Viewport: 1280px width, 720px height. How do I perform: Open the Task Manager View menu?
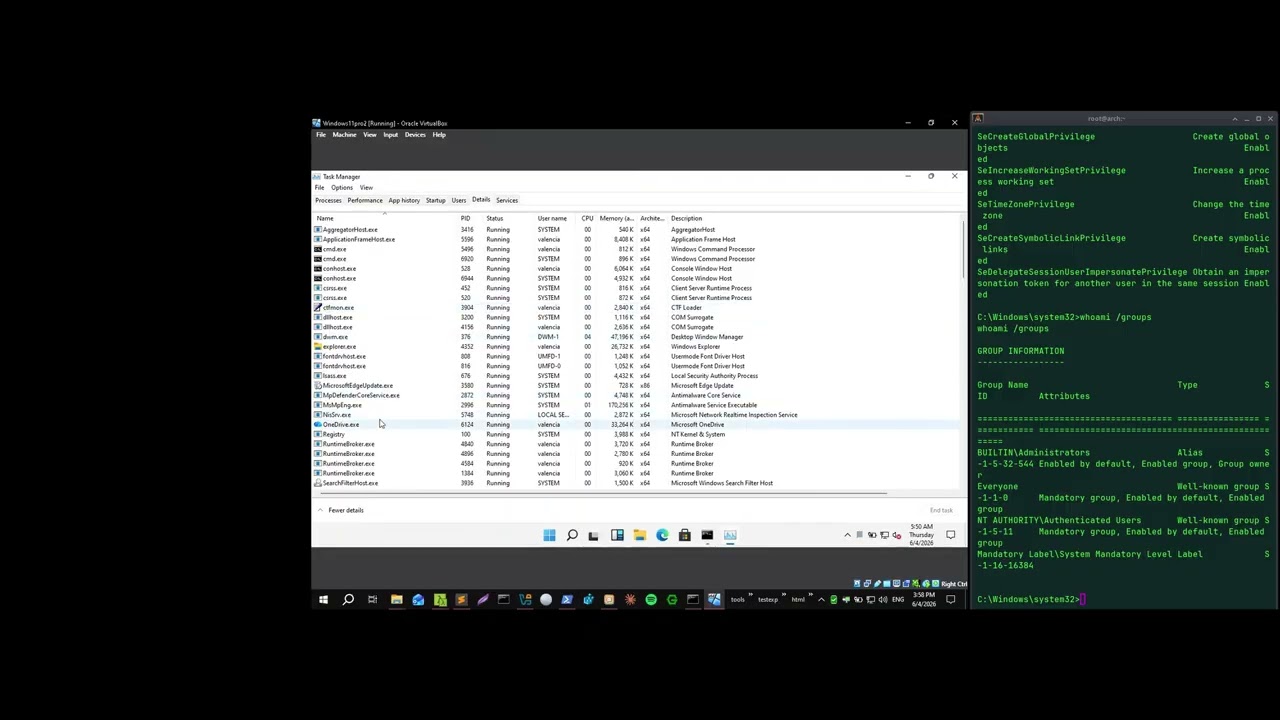[366, 188]
